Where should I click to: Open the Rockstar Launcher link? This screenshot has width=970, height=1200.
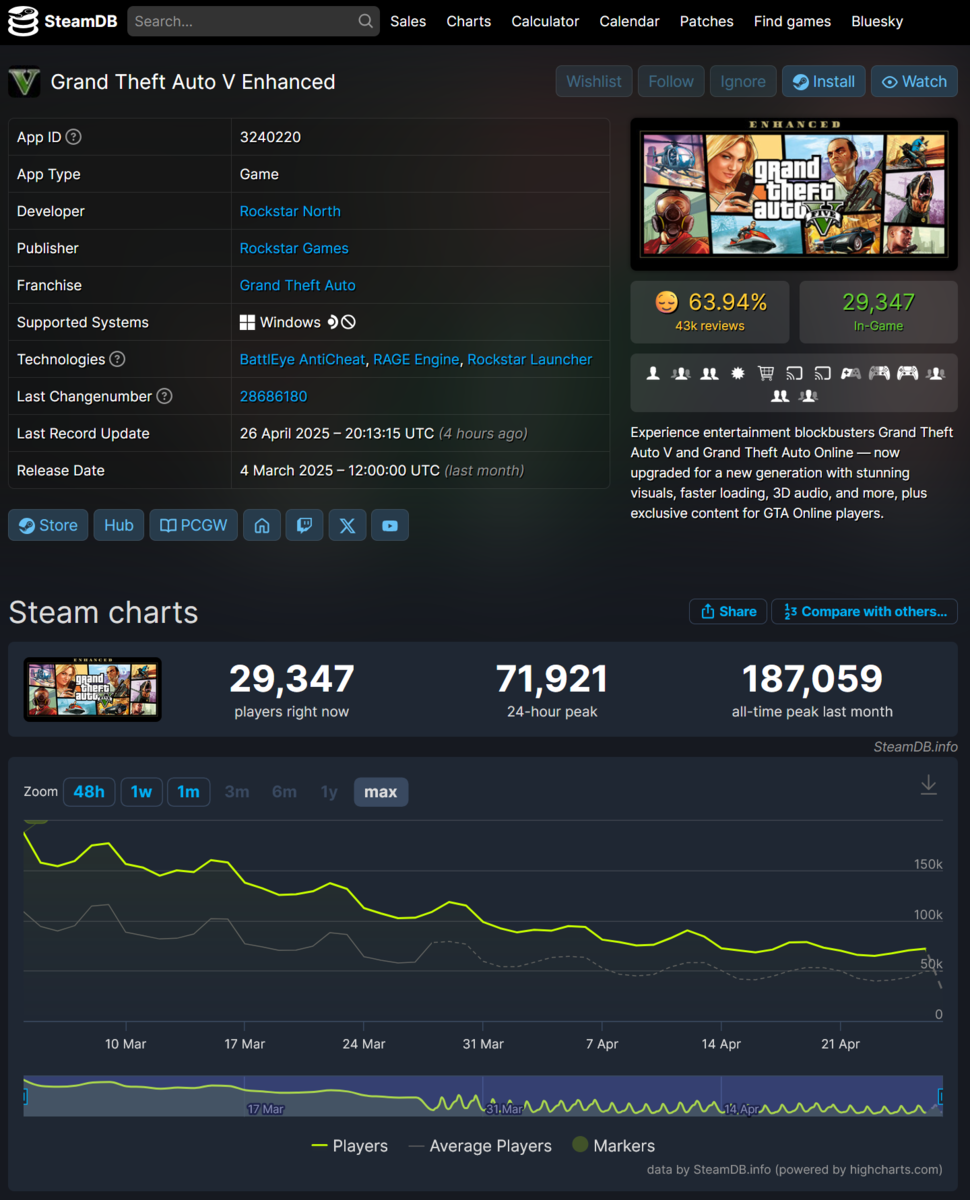pos(530,359)
